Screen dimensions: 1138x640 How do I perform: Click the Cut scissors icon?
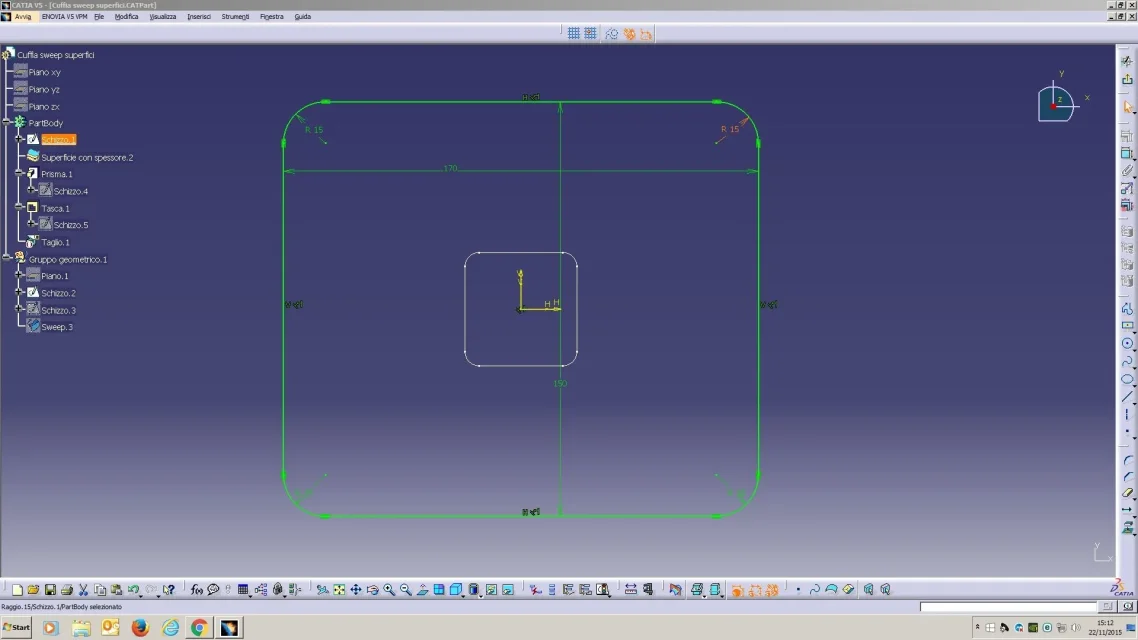(x=84, y=590)
